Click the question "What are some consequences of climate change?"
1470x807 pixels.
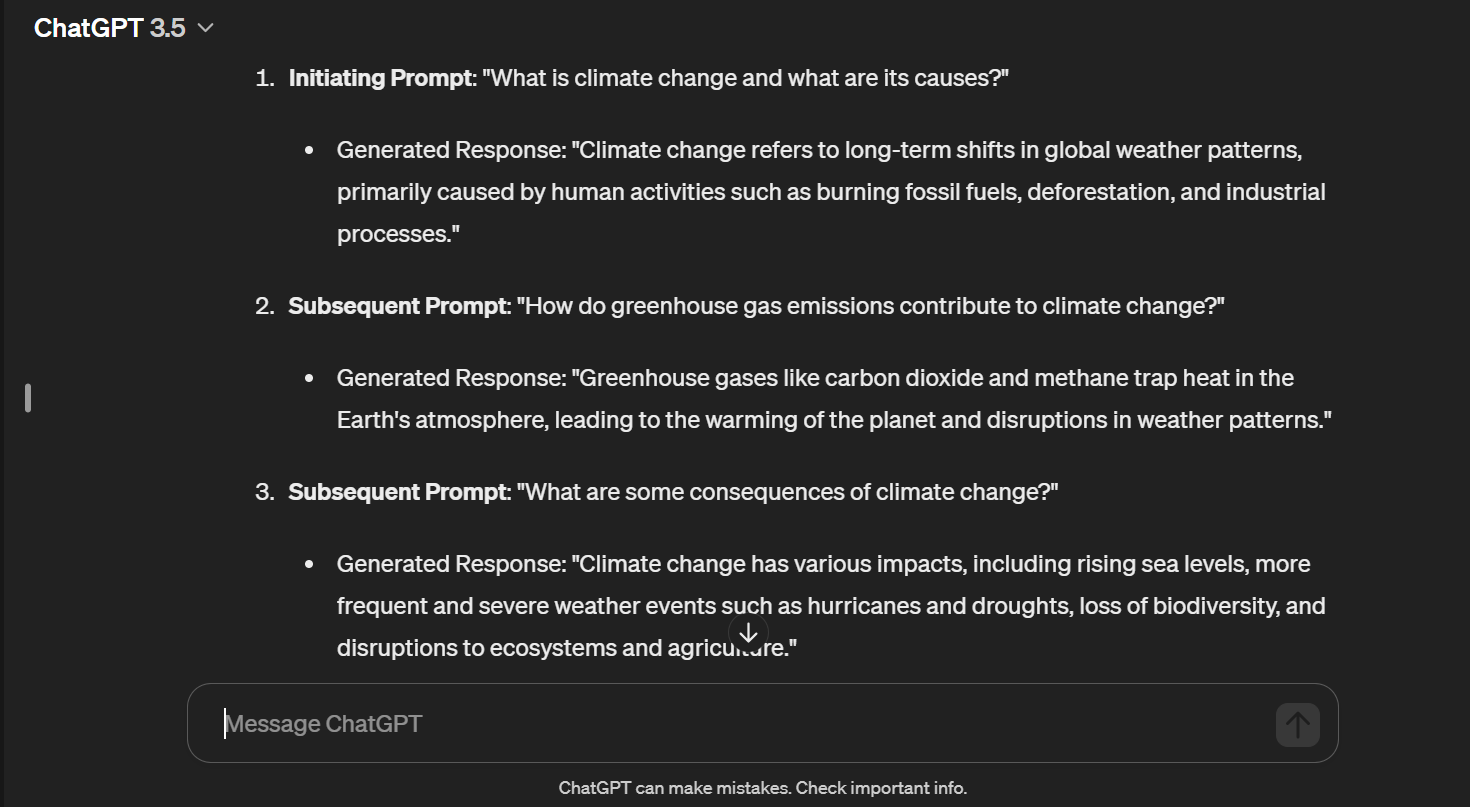pos(788,492)
